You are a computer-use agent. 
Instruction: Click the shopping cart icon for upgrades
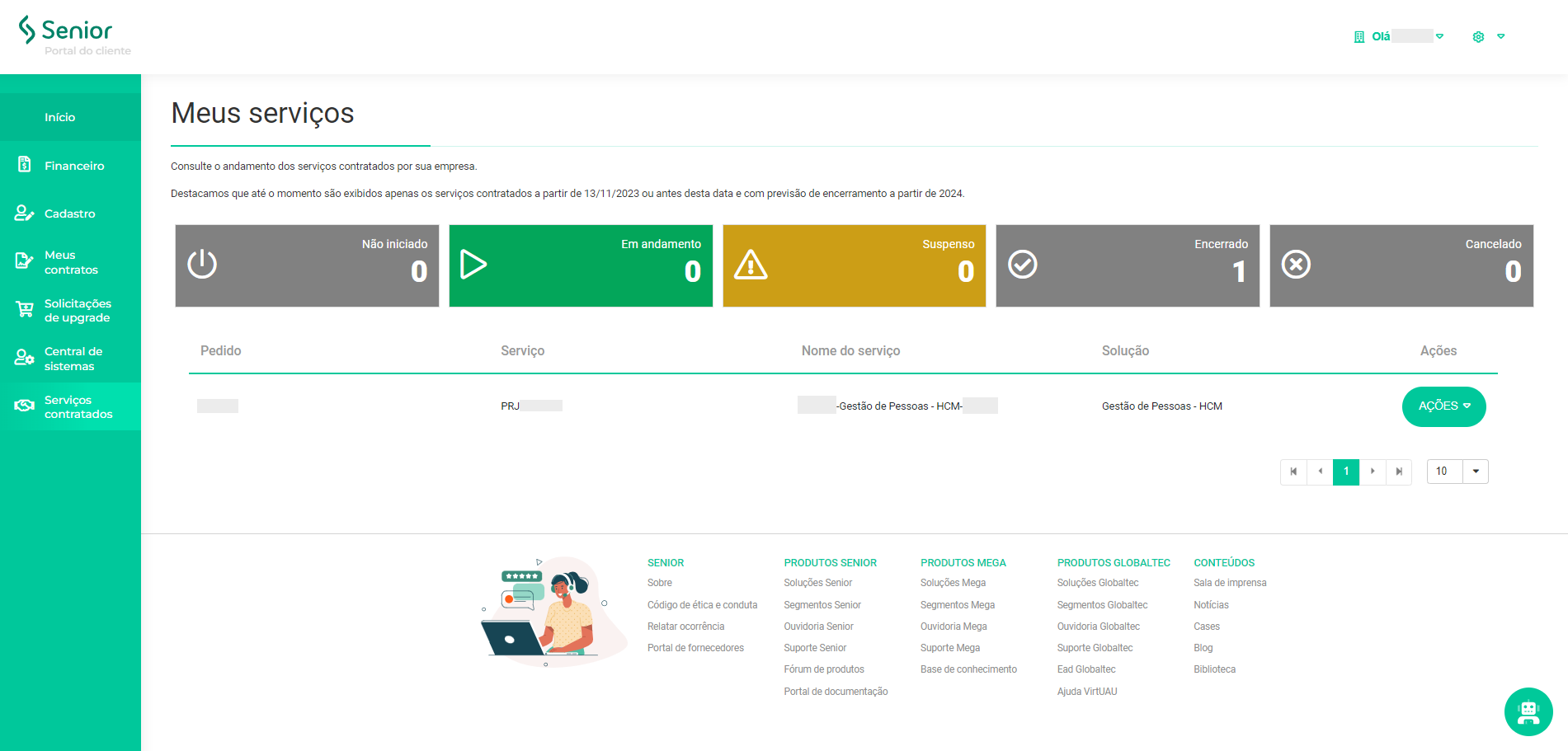[x=25, y=310]
